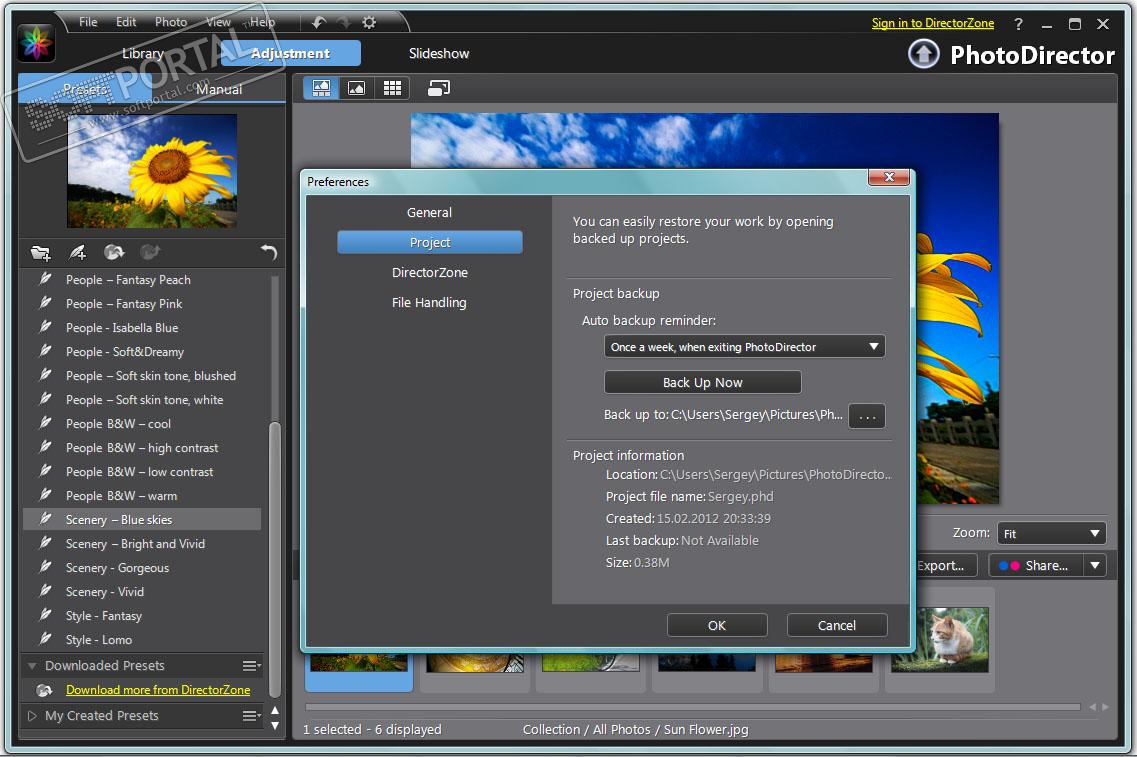Image resolution: width=1137 pixels, height=757 pixels.
Task: Open the View menu
Action: pos(218,22)
